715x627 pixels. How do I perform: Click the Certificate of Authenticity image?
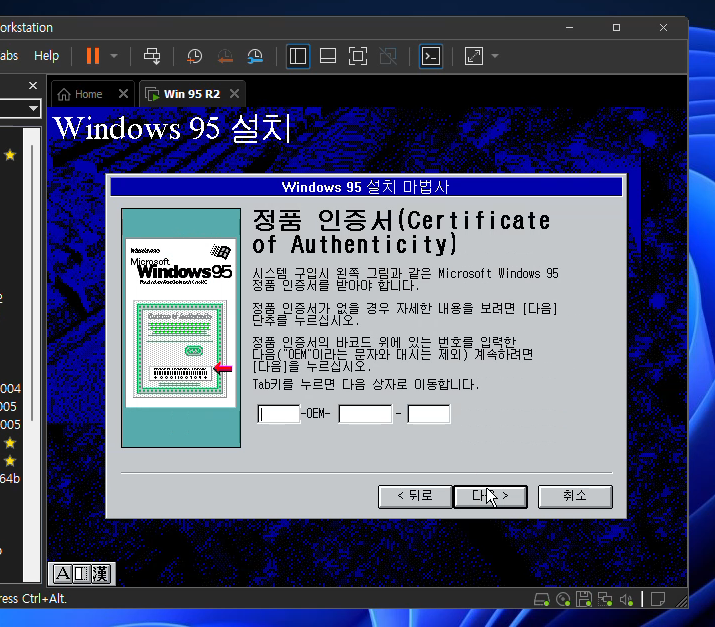181,327
